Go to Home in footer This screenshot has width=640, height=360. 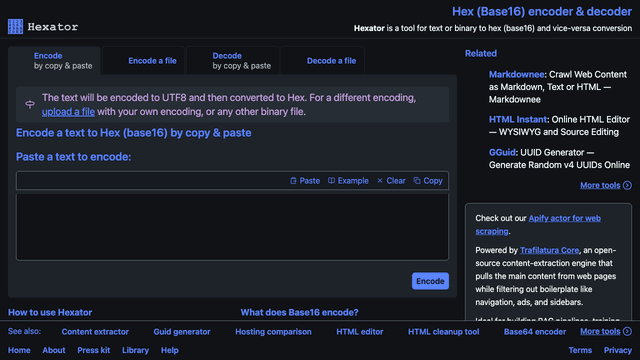click(x=19, y=350)
